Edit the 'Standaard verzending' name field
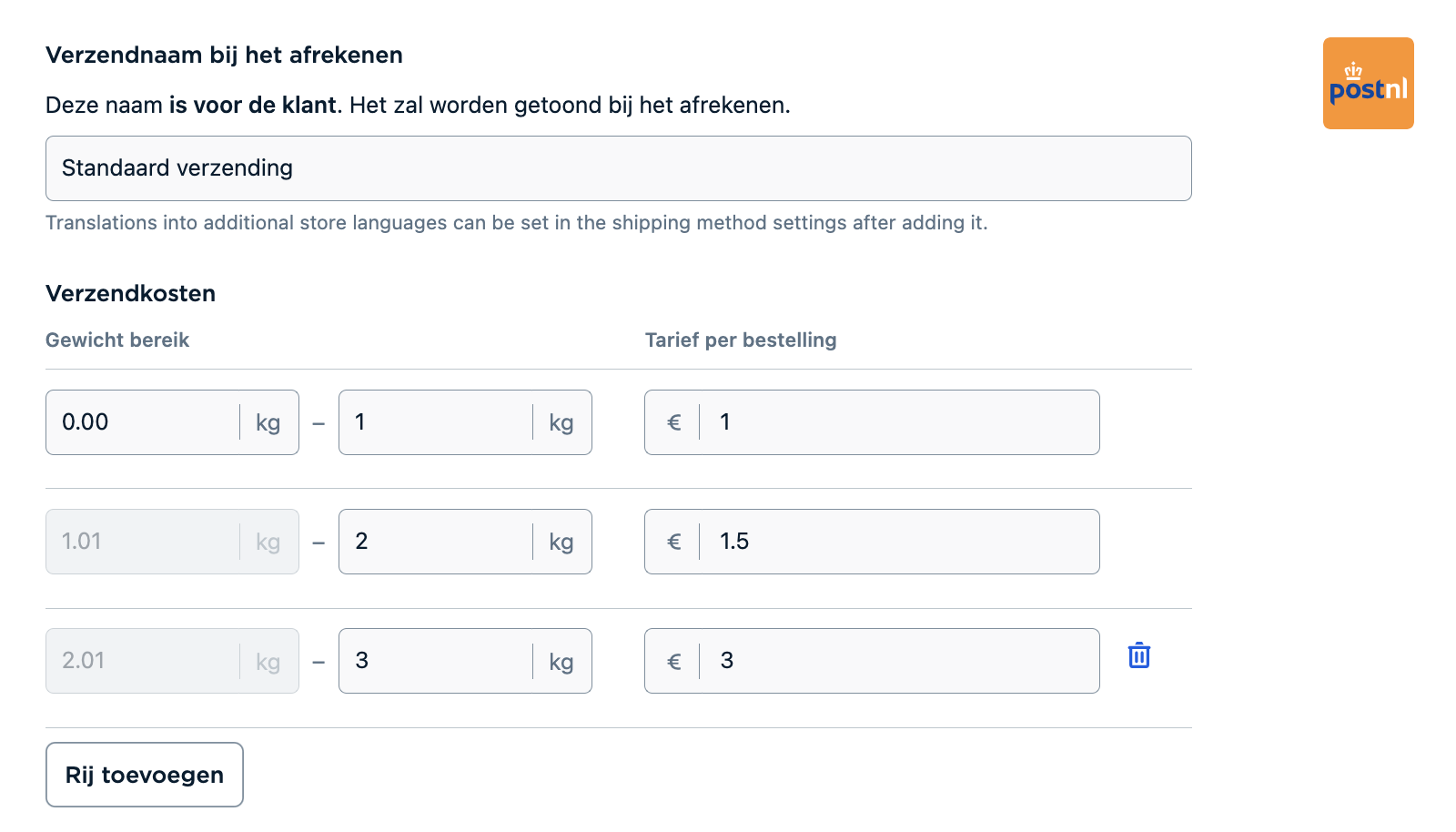This screenshot has width=1456, height=832. tap(618, 168)
